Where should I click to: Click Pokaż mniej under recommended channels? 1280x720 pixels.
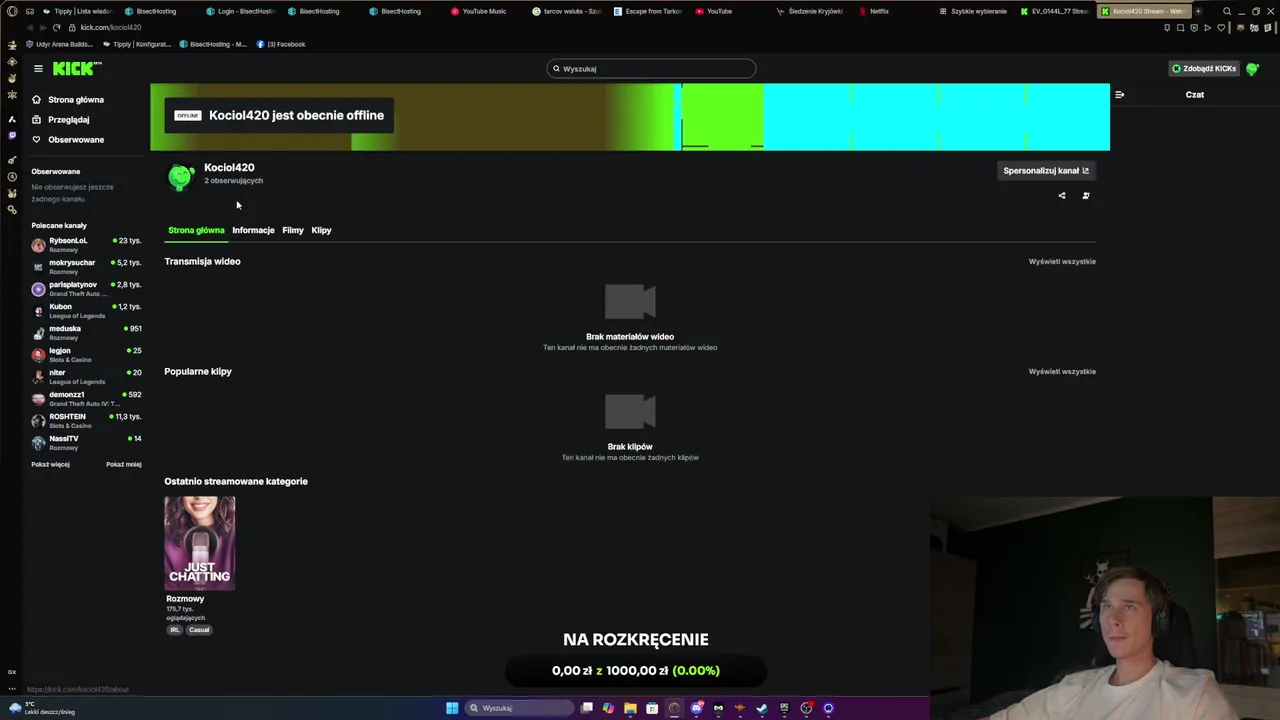click(124, 465)
